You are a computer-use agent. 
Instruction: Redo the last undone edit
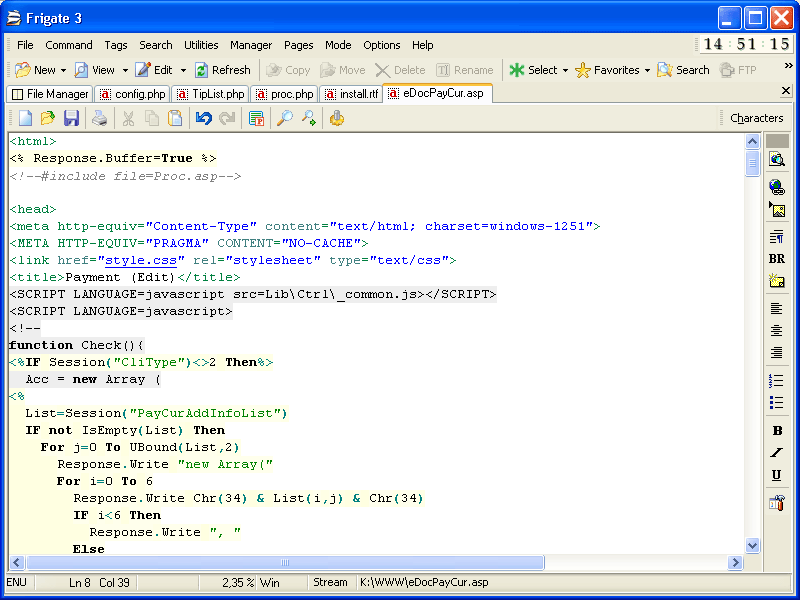[227, 118]
